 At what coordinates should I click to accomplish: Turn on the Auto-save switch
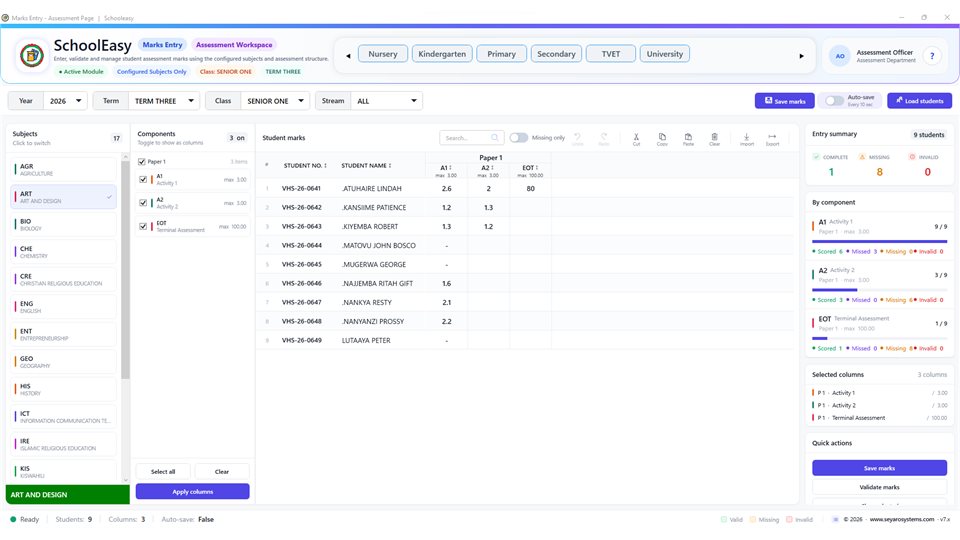tap(834, 101)
